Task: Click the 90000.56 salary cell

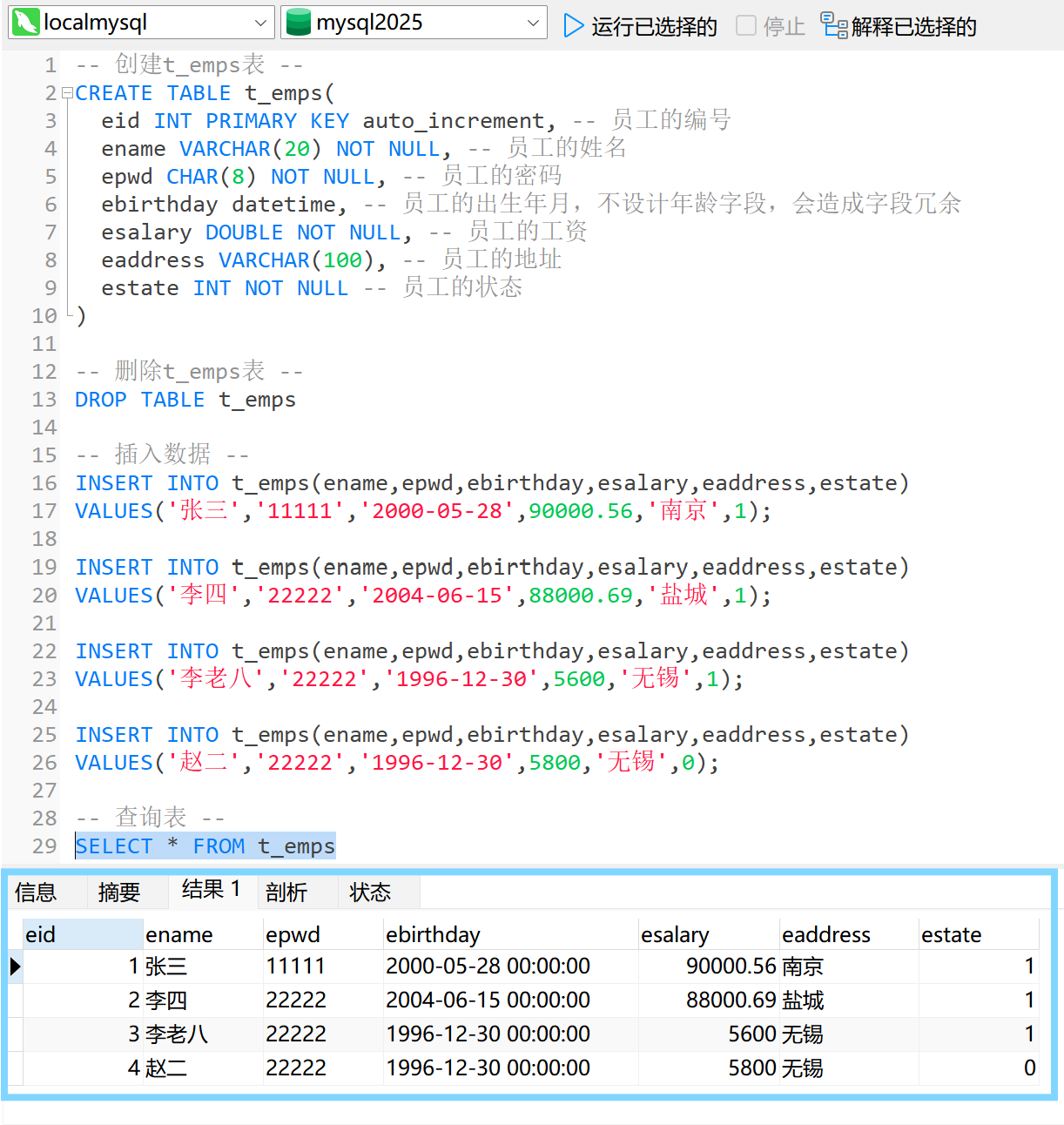Action: click(709, 967)
